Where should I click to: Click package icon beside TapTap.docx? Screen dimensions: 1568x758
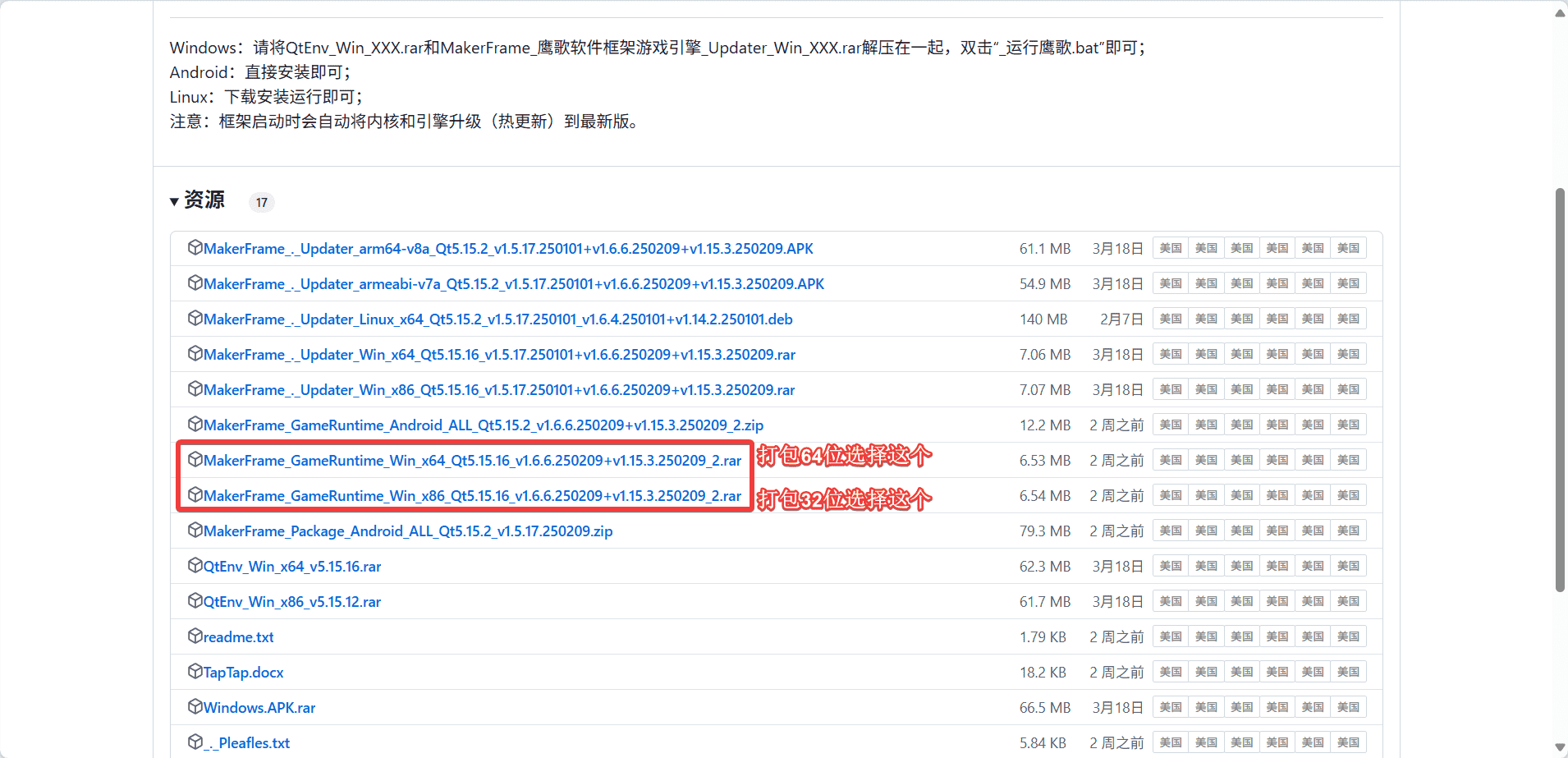pyautogui.click(x=195, y=671)
